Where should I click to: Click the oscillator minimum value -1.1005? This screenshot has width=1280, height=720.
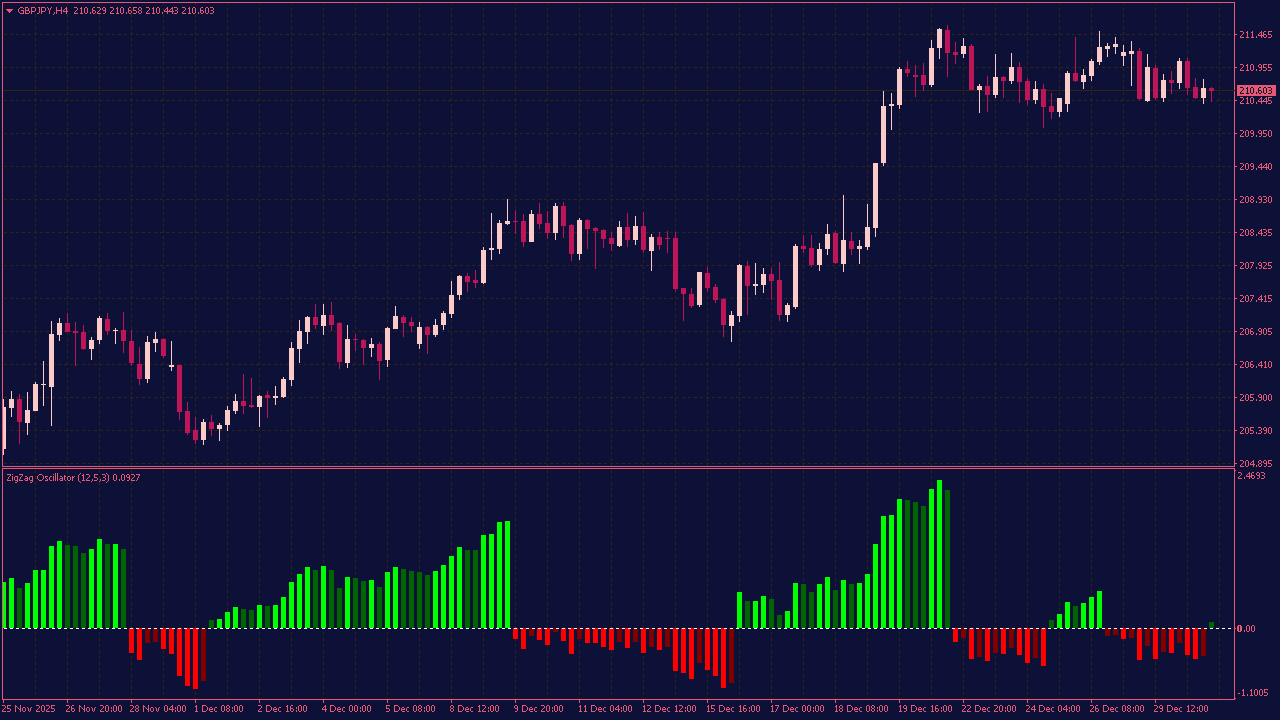(1253, 693)
